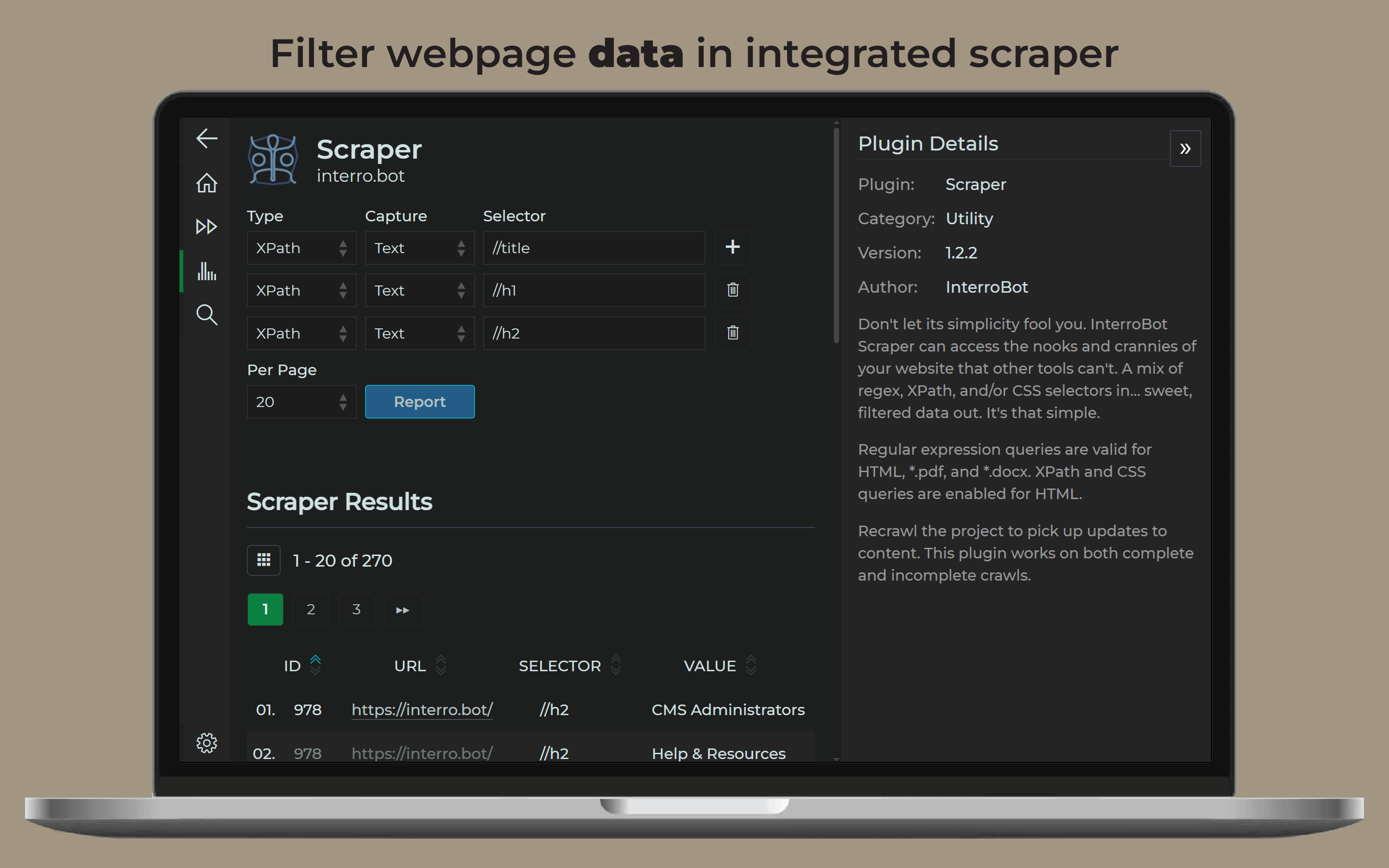Open the Per Page dropdown showing 20
Viewport: 1389px width, 868px height.
pos(302,402)
